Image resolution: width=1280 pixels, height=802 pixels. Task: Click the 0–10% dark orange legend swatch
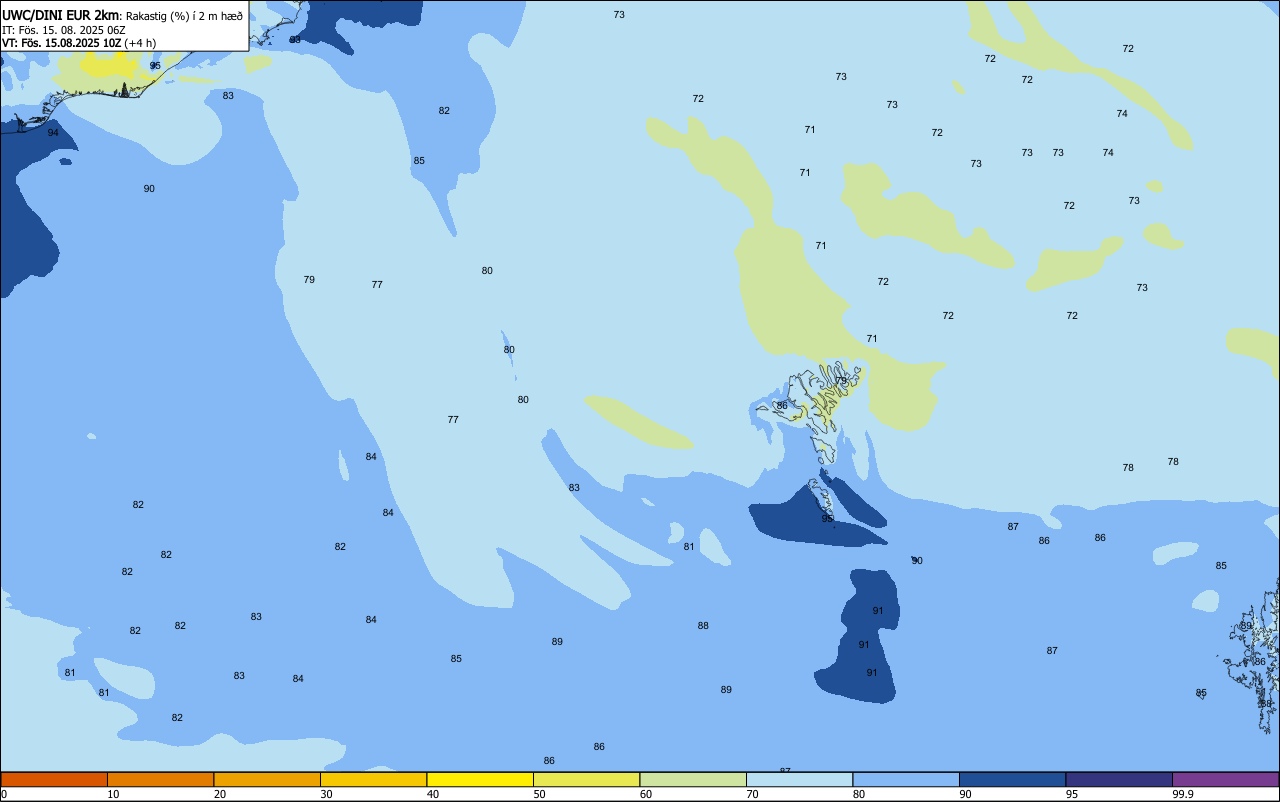(x=54, y=779)
